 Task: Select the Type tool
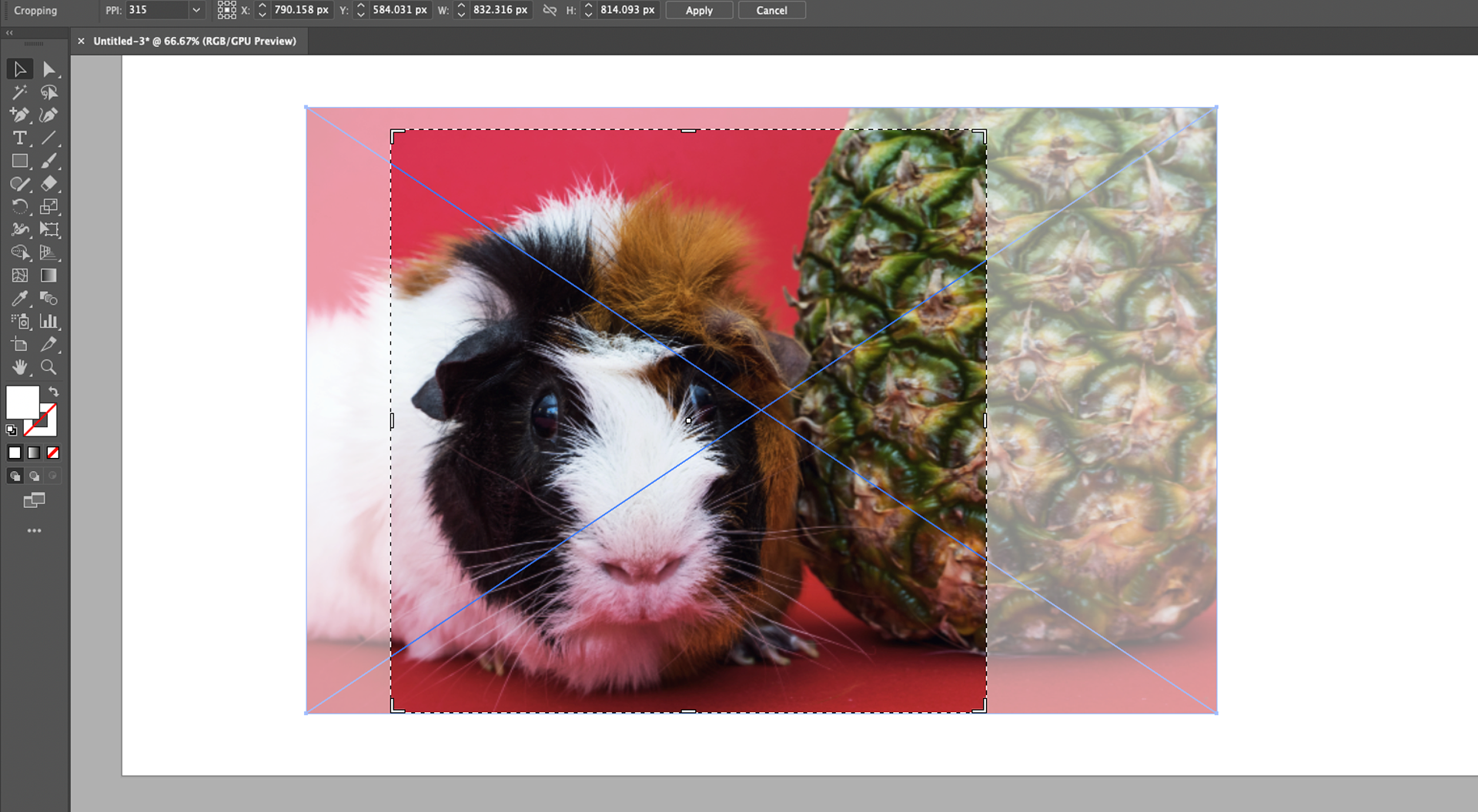(21, 139)
